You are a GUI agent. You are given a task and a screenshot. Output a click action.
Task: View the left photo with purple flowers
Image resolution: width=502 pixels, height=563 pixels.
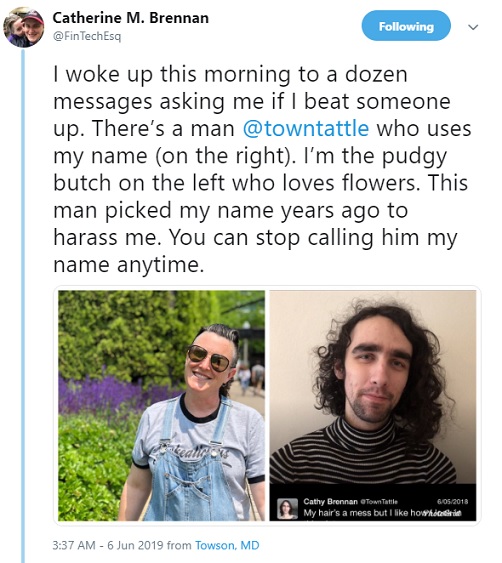pos(162,405)
